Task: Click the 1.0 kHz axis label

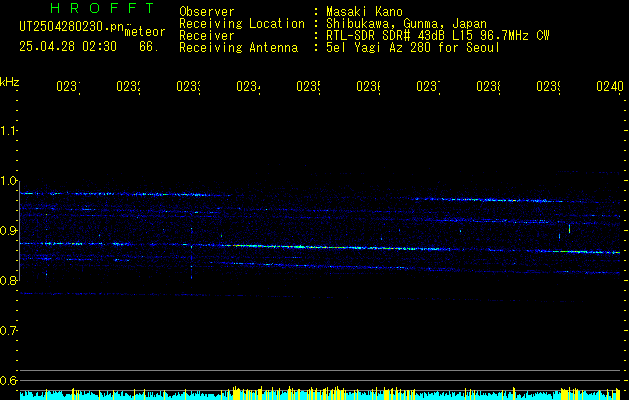Action: pos(8,181)
